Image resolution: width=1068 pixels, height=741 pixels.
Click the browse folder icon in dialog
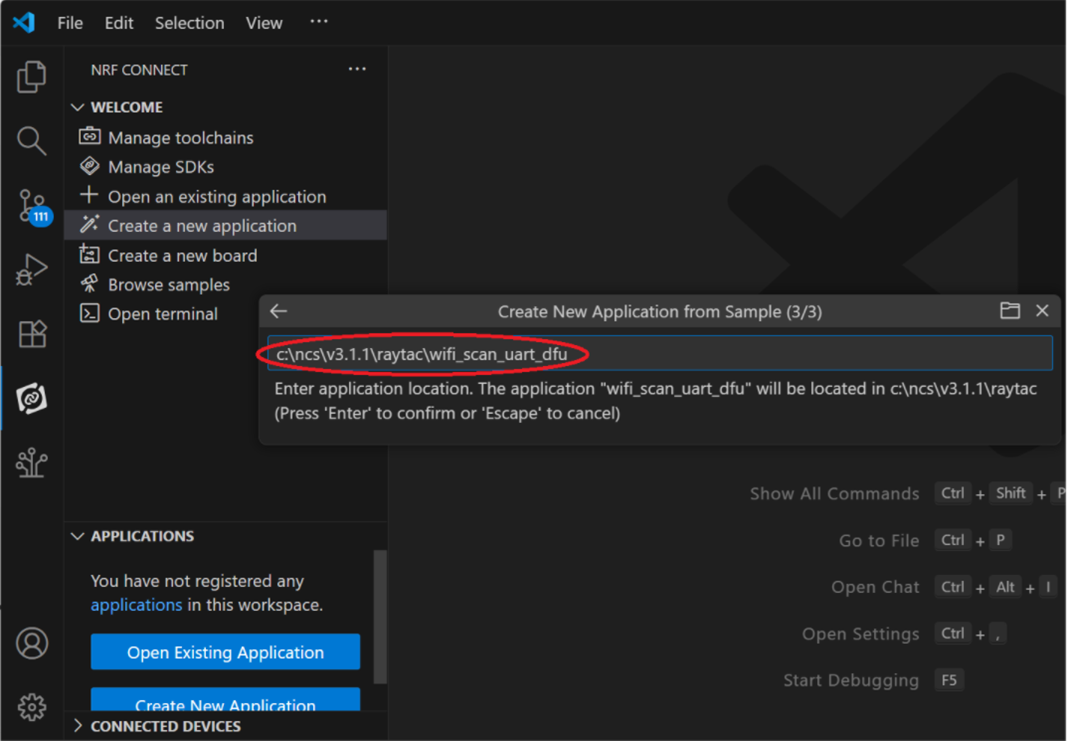[1010, 311]
